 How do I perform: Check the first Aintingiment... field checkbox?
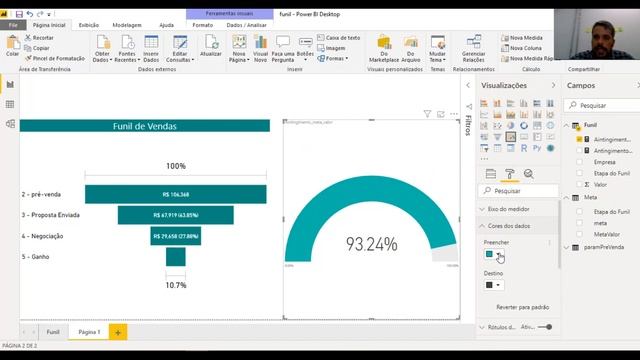coord(579,139)
